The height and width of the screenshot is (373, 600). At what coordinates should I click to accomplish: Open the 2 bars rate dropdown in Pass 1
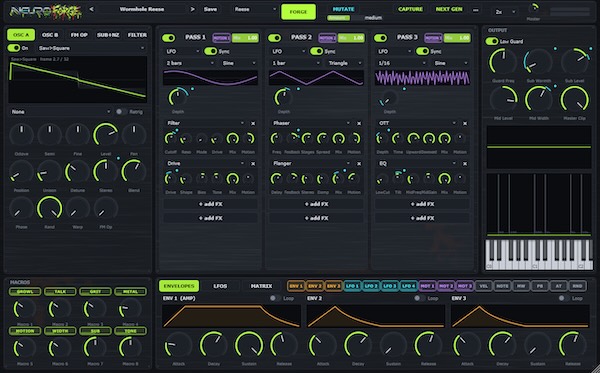click(x=189, y=63)
